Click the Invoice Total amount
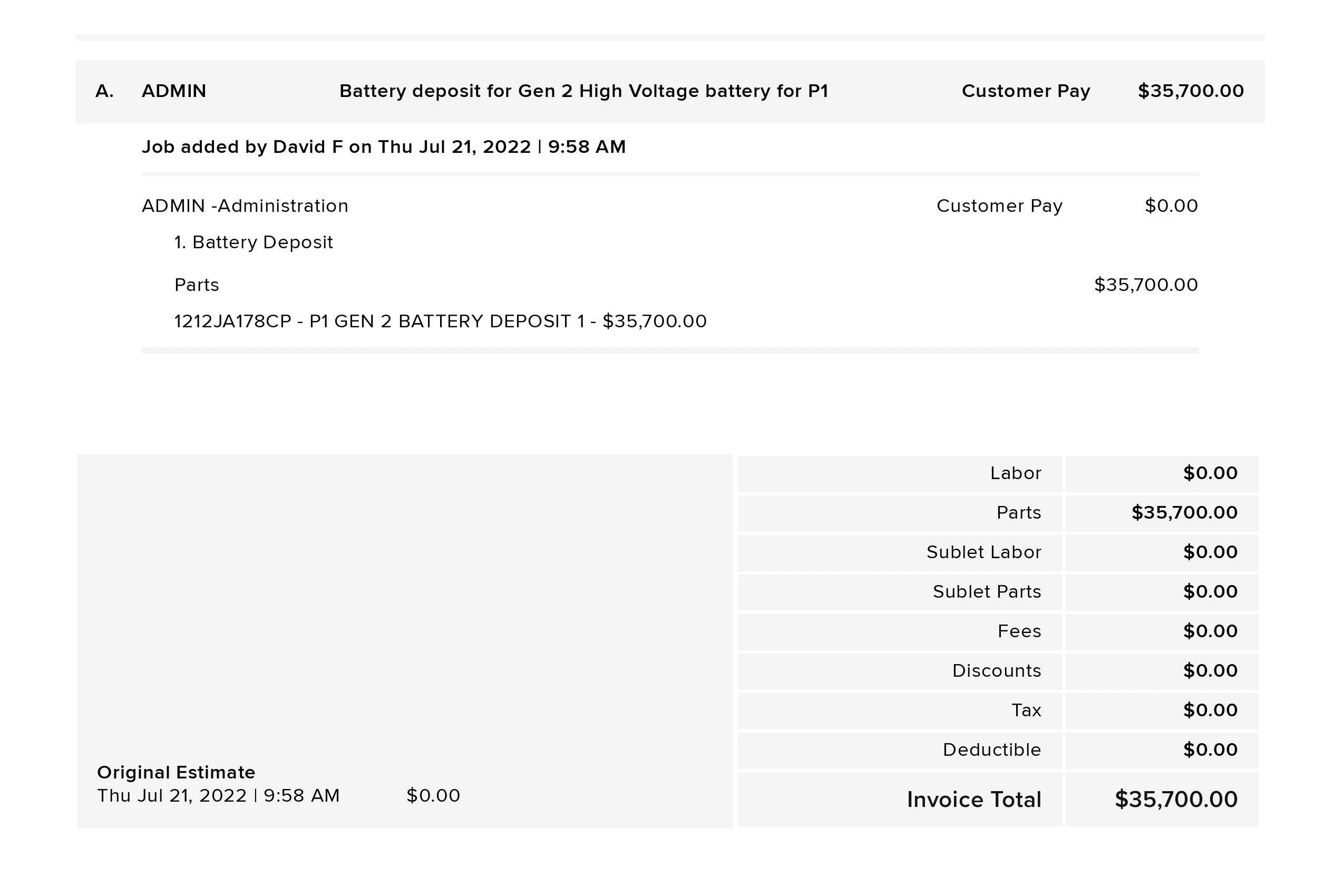1344x896 pixels. coord(1176,800)
